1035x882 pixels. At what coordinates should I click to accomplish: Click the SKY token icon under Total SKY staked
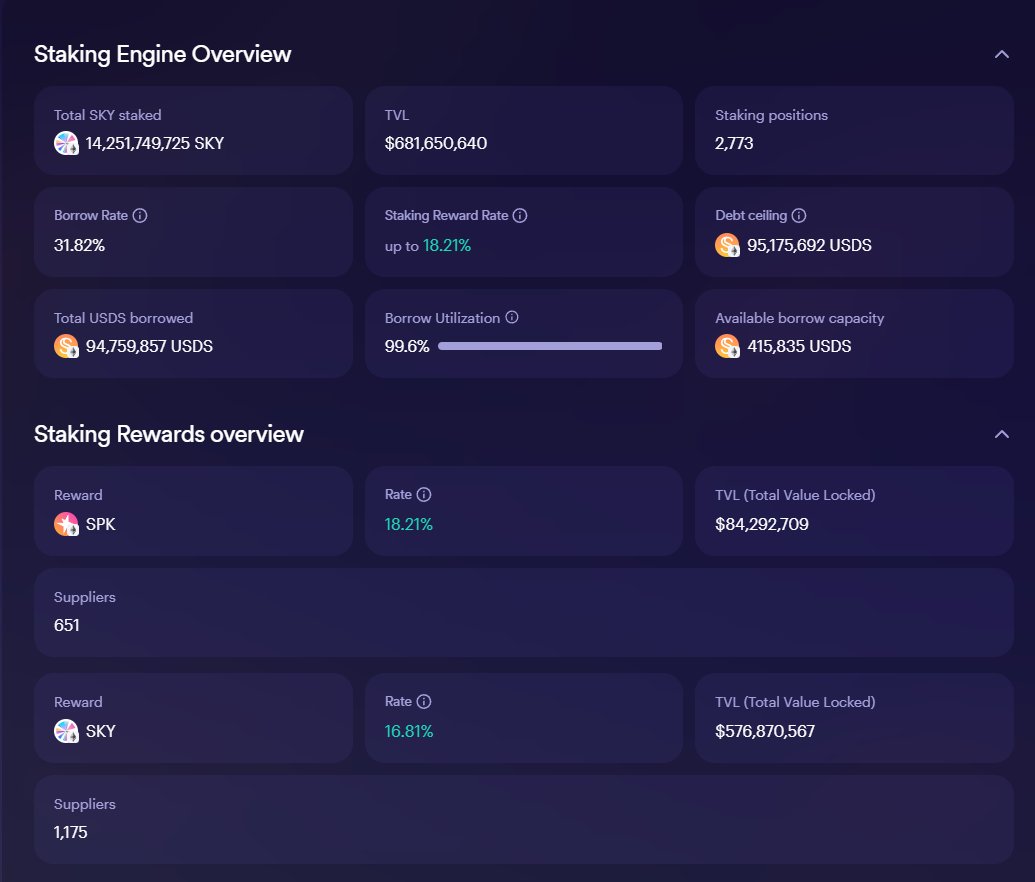click(66, 143)
